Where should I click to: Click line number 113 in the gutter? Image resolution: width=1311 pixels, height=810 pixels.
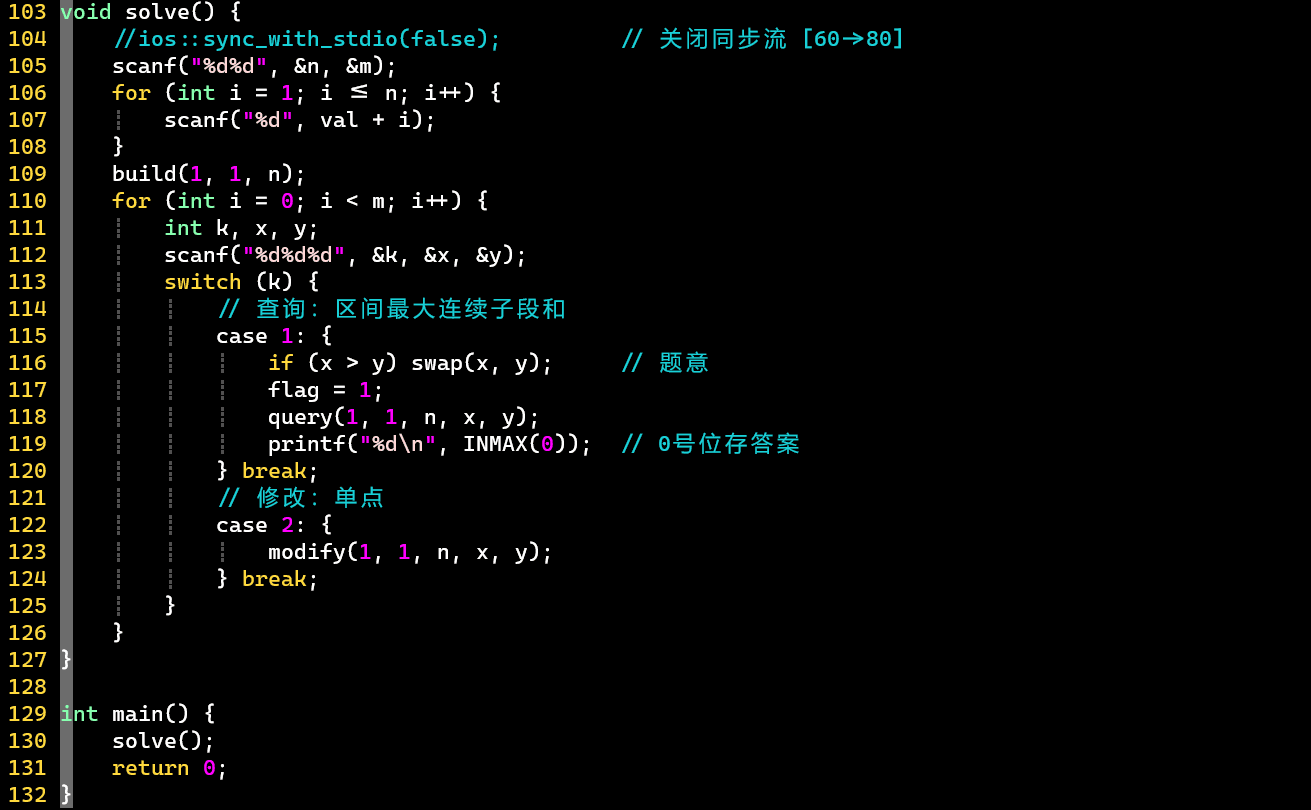point(27,282)
